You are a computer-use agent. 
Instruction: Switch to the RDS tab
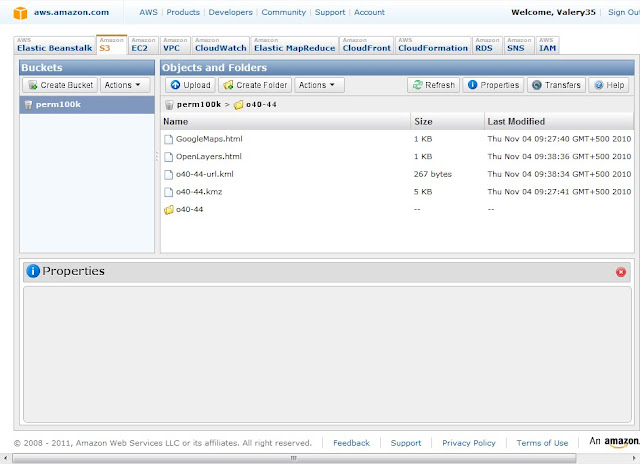click(487, 45)
